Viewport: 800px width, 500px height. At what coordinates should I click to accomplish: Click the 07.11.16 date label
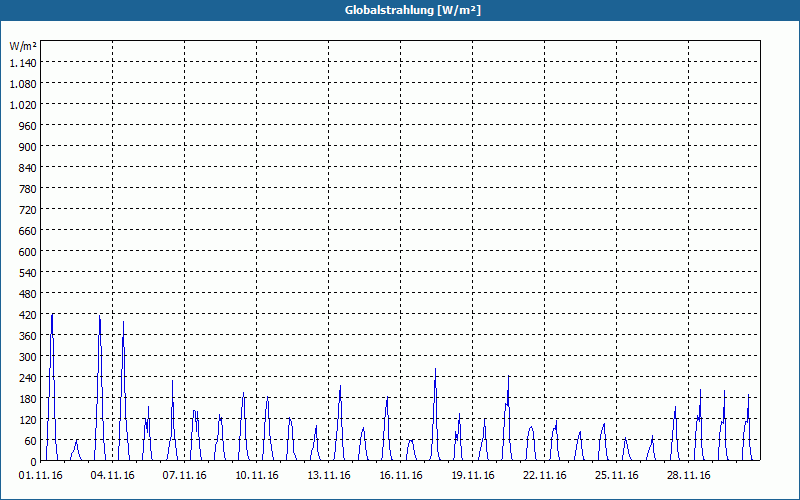pyautogui.click(x=185, y=476)
